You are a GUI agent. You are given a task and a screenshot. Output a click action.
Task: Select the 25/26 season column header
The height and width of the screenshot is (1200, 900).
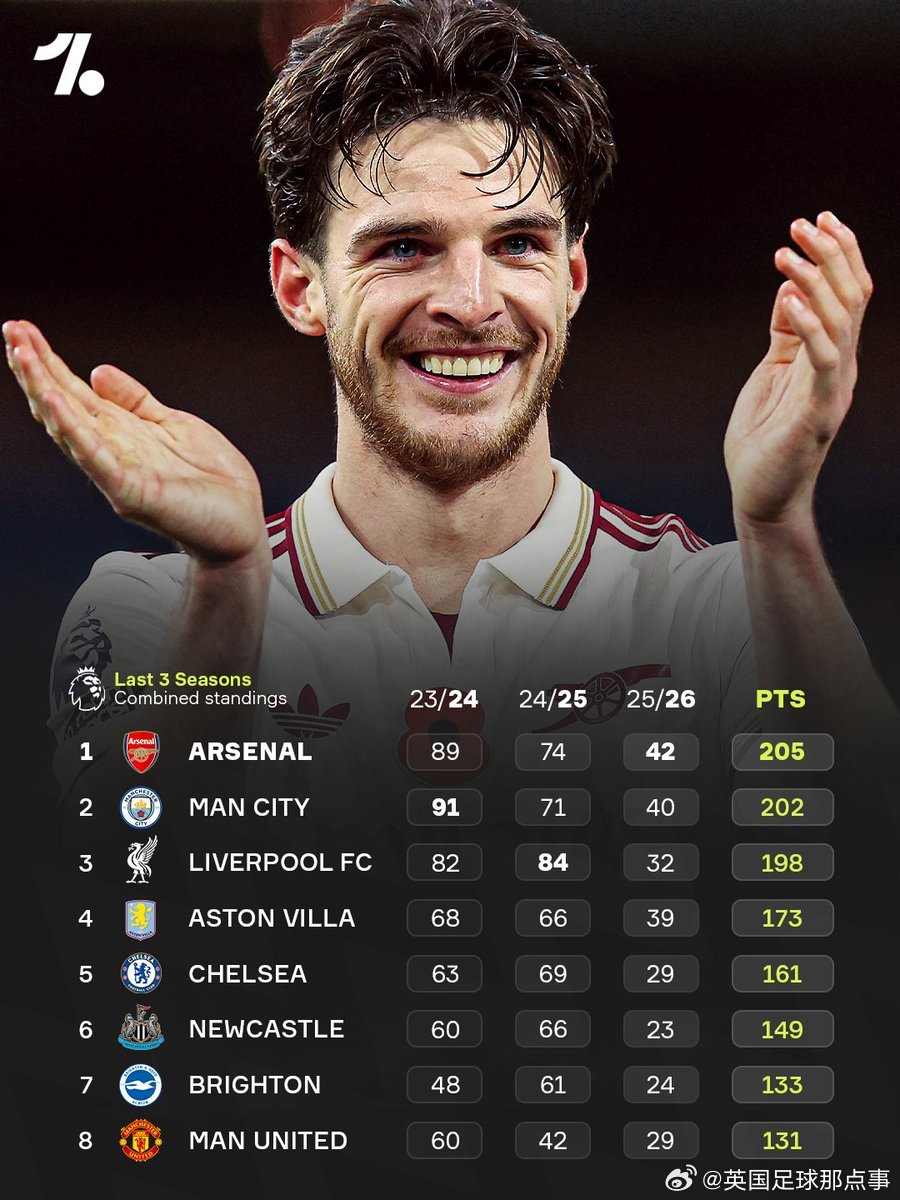click(x=660, y=698)
